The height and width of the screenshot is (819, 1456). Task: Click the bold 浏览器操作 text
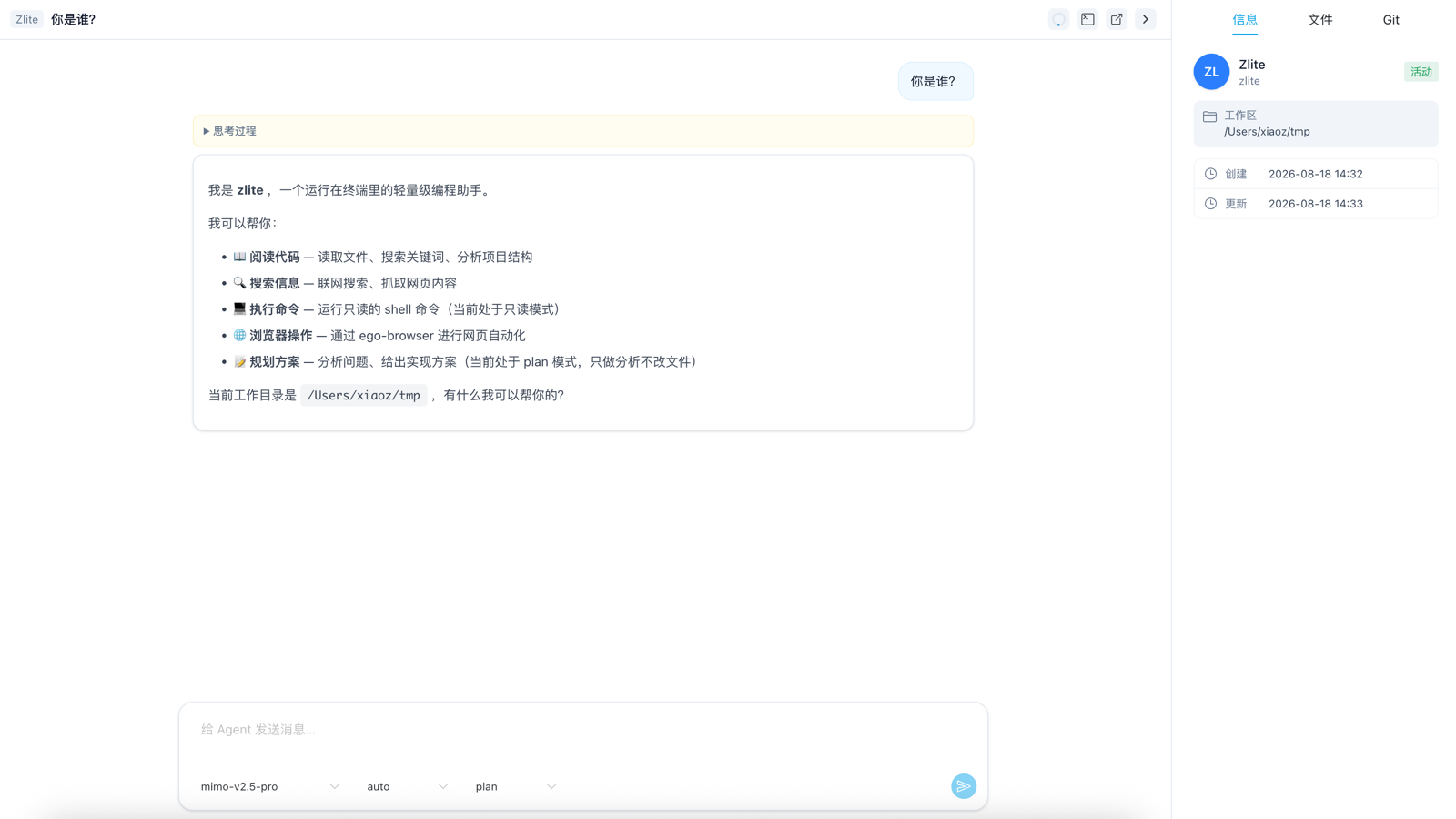pyautogui.click(x=281, y=336)
